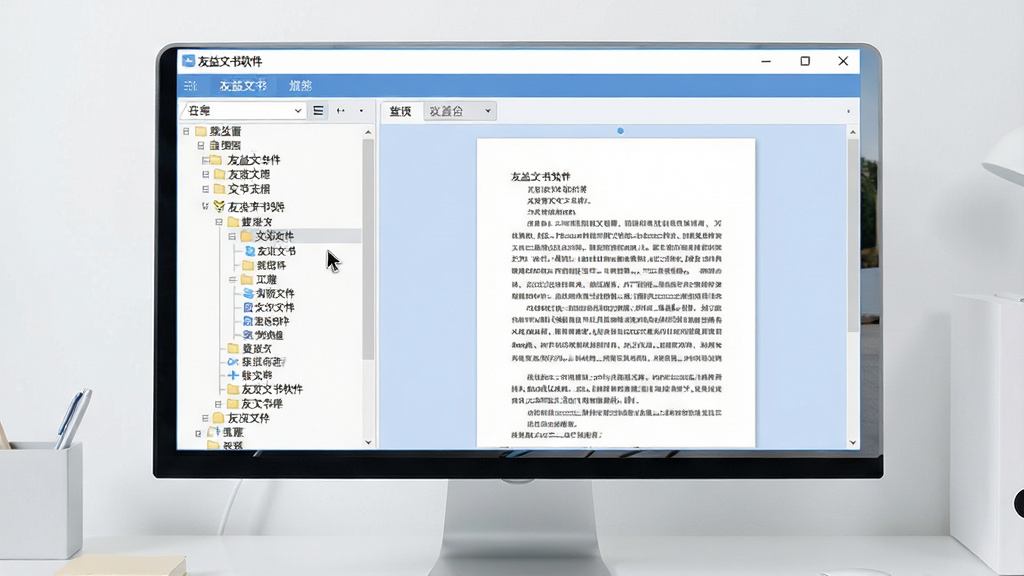Select the stacked blue layers icon file
Image resolution: width=1024 pixels, height=576 pixels.
248,293
